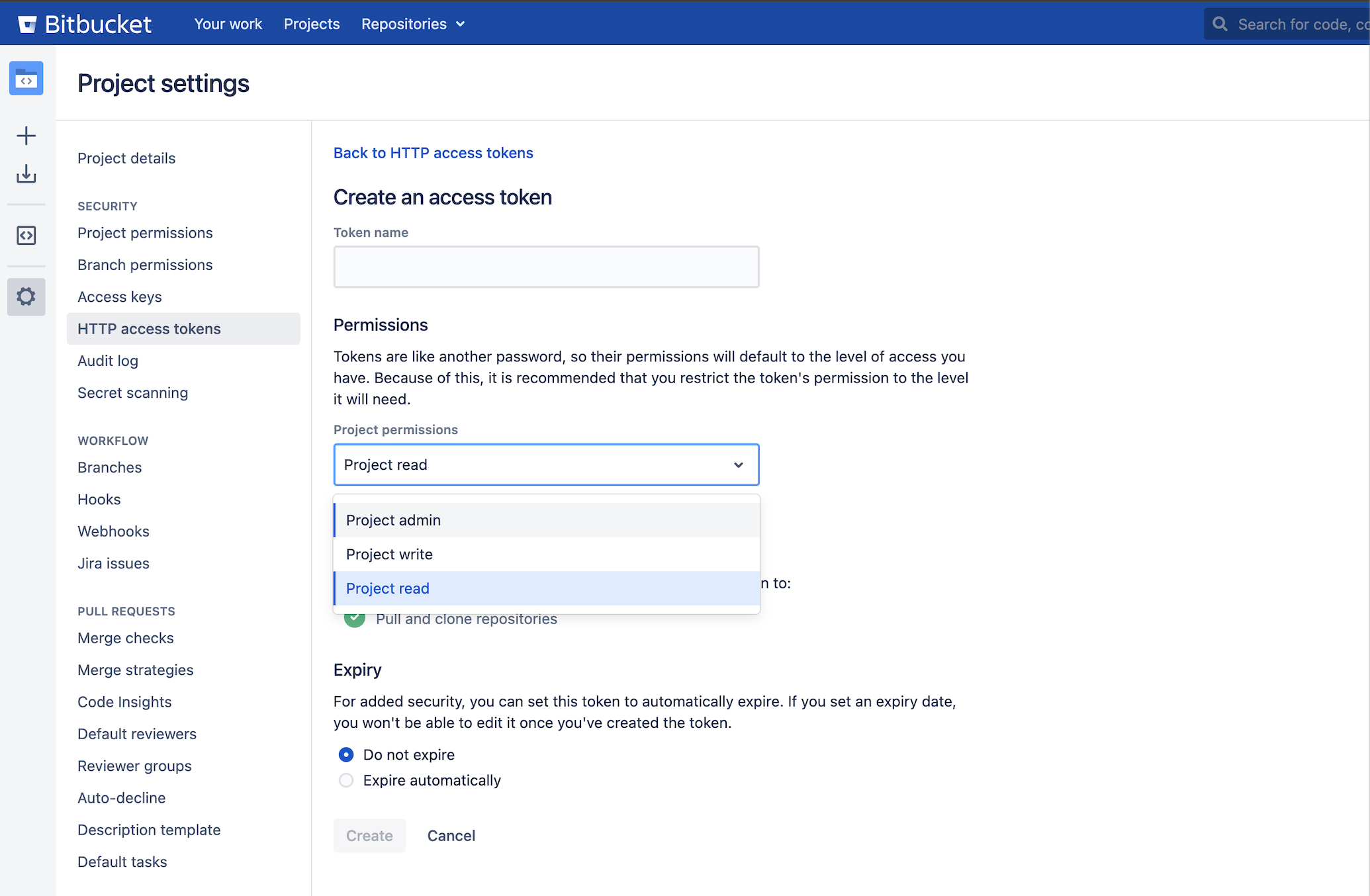The image size is (1370, 896).
Task: Open Your work in top navigation
Action: (x=228, y=24)
